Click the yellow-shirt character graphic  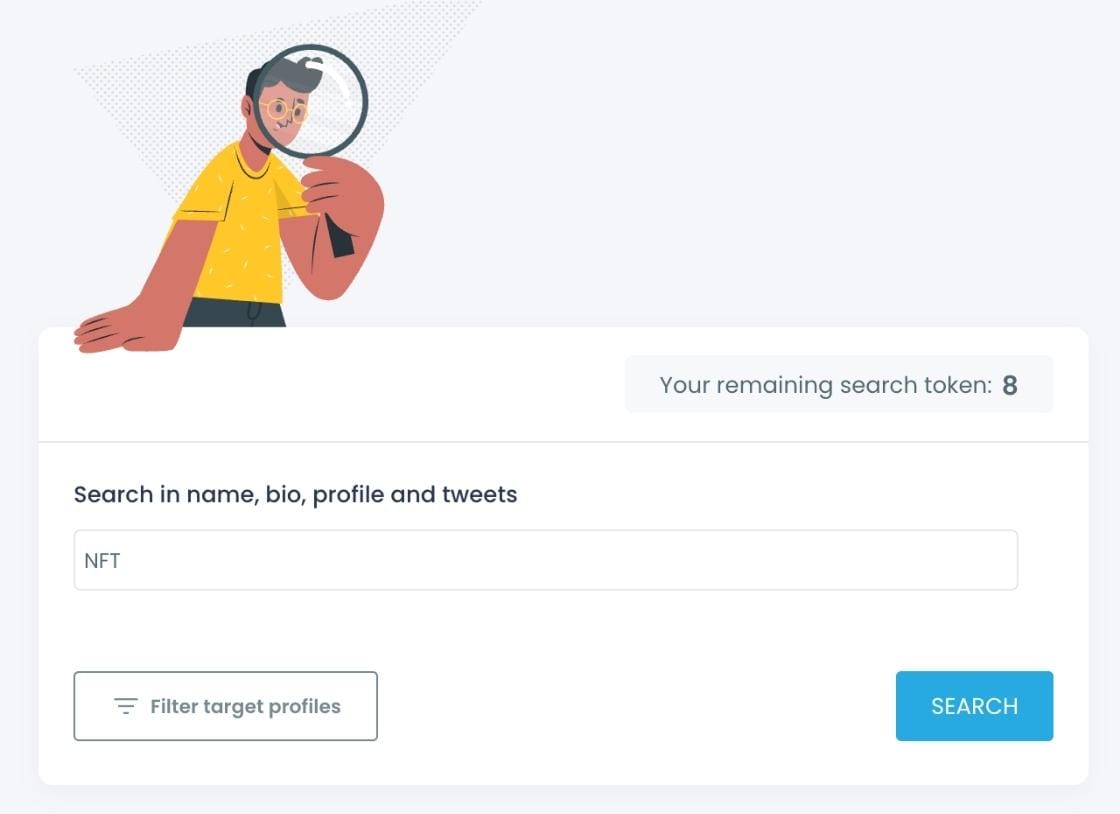[240, 230]
